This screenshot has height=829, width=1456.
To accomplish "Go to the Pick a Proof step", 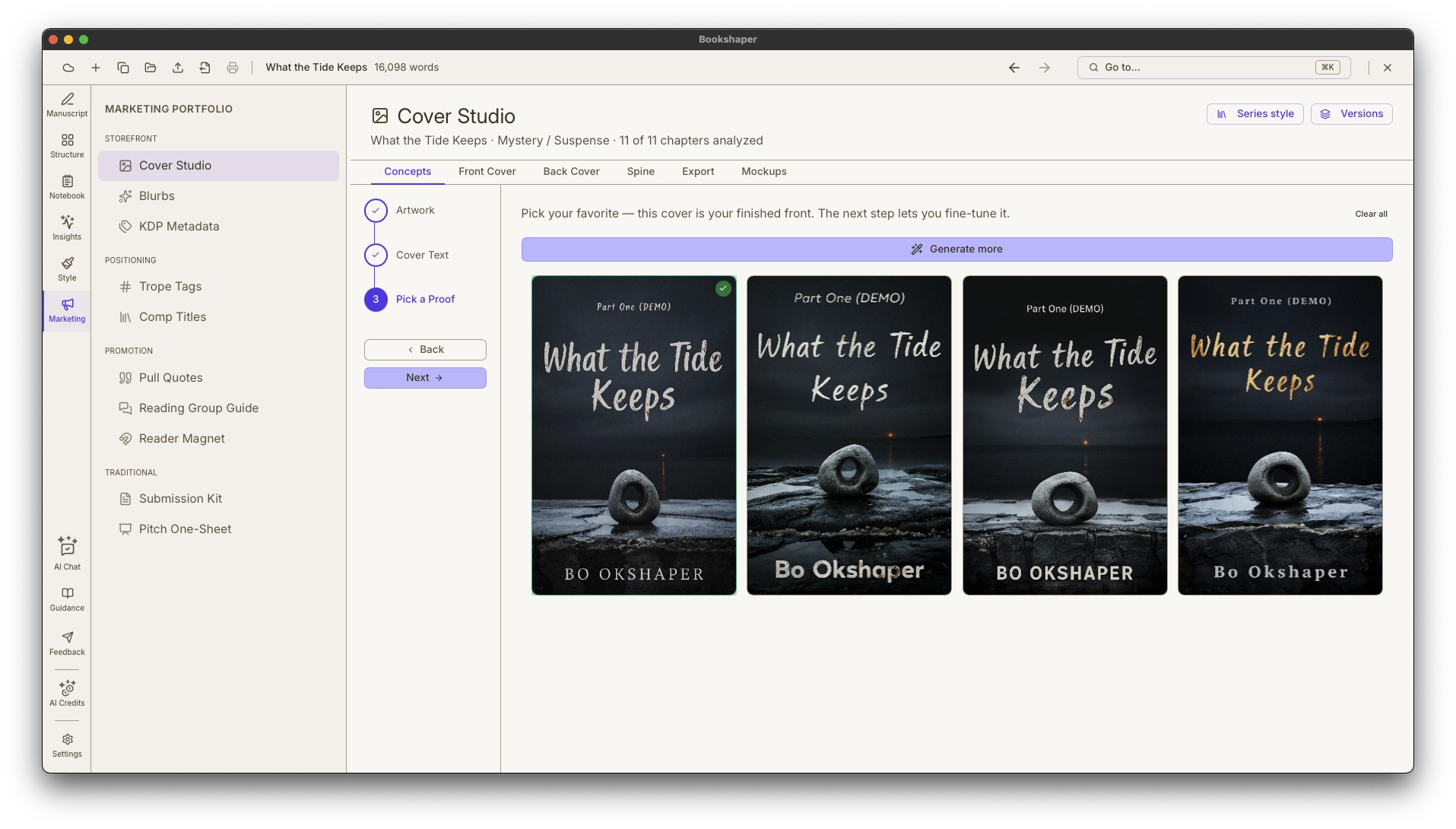I will click(x=411, y=300).
